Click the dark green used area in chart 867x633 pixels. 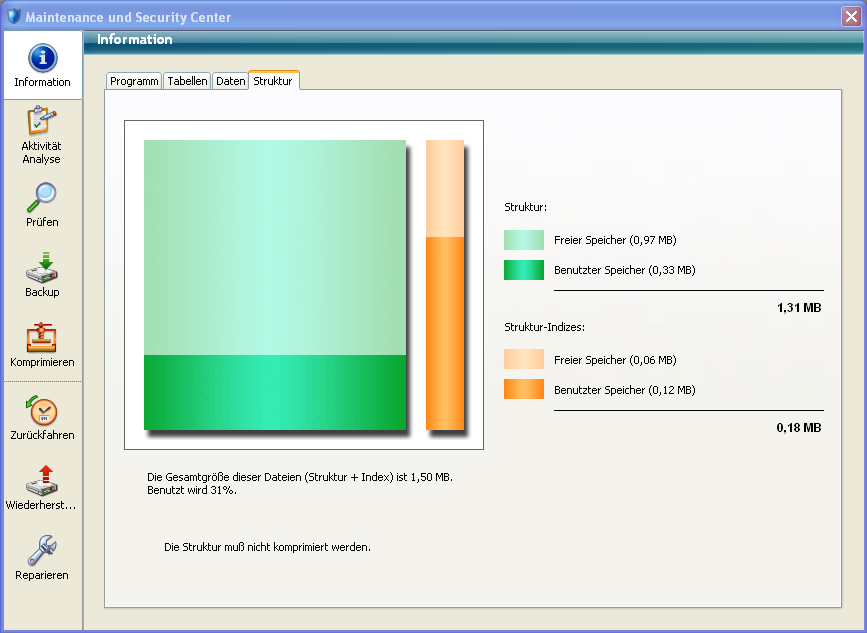(x=275, y=392)
